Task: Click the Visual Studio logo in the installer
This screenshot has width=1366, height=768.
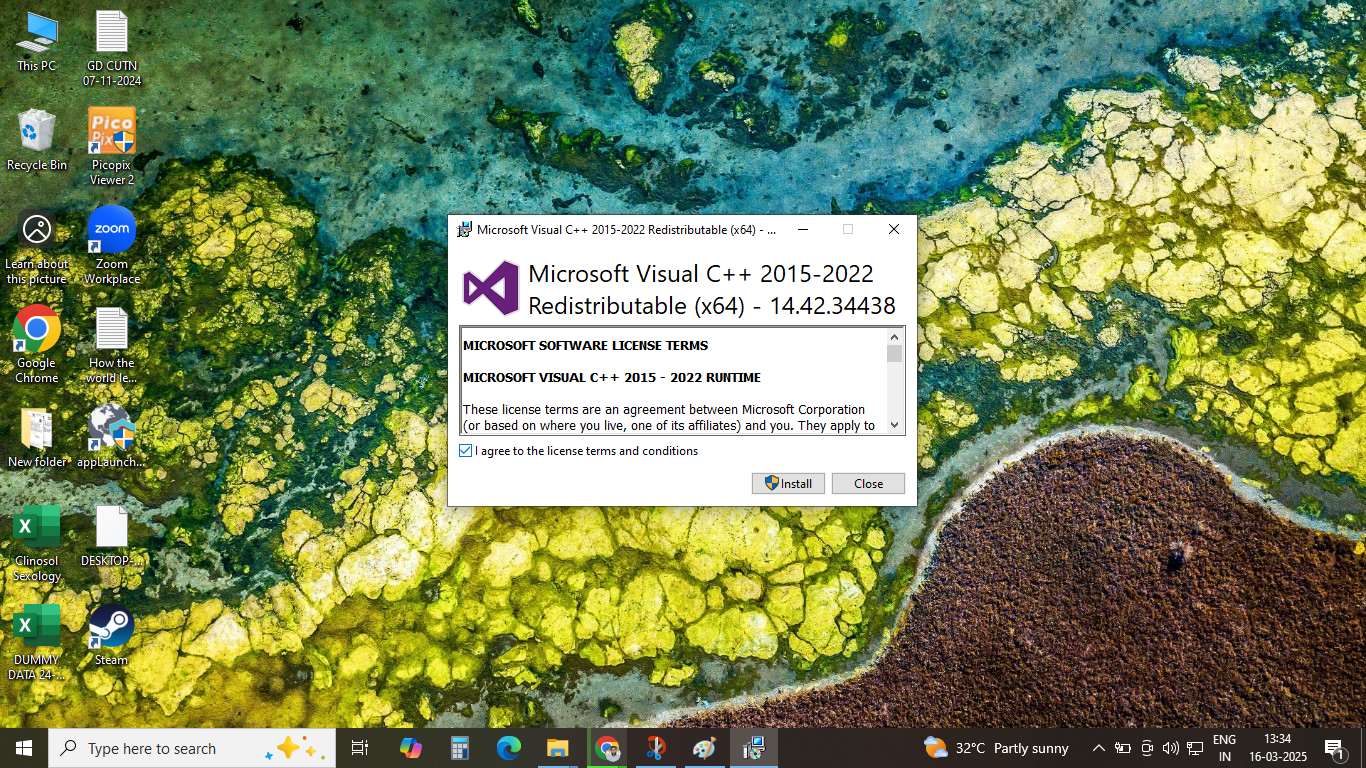Action: tap(491, 289)
